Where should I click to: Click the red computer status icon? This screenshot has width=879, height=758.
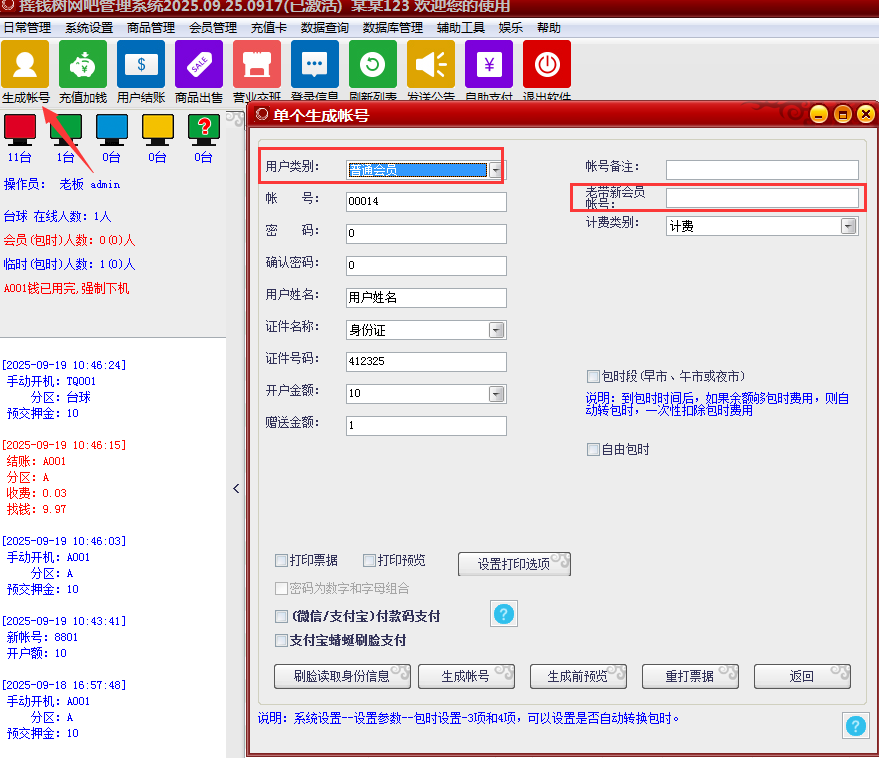20,128
